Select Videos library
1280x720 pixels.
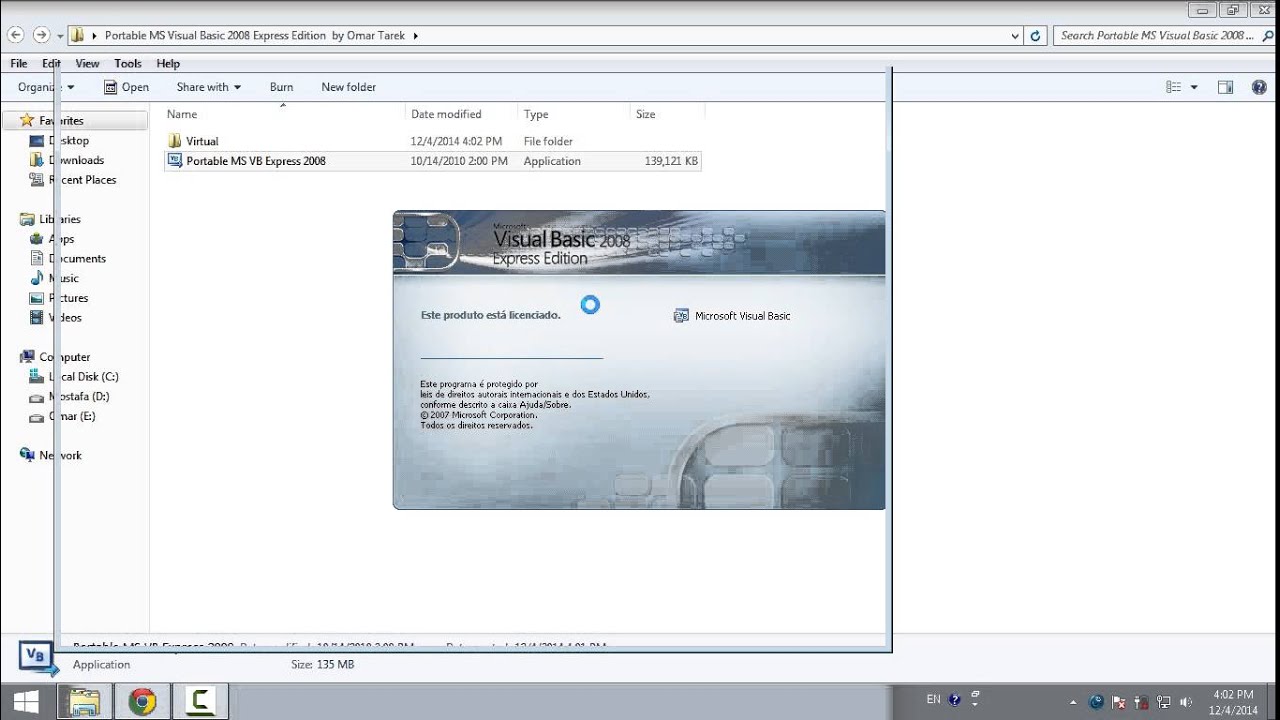coord(57,317)
